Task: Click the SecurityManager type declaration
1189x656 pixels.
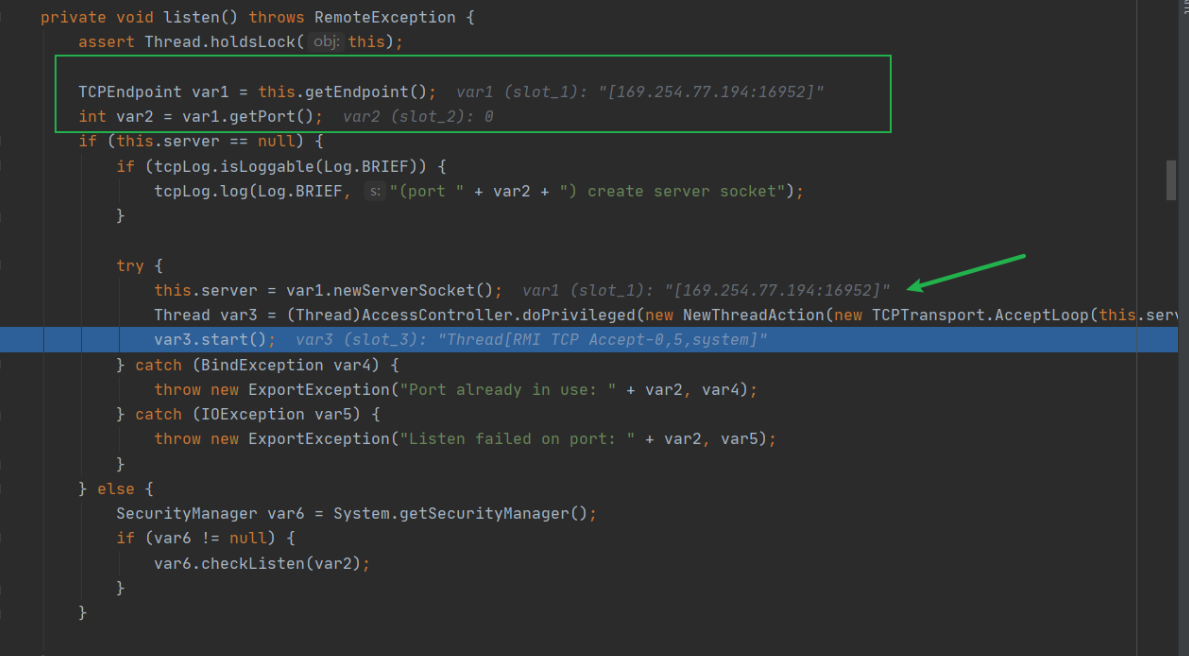Action: point(187,513)
